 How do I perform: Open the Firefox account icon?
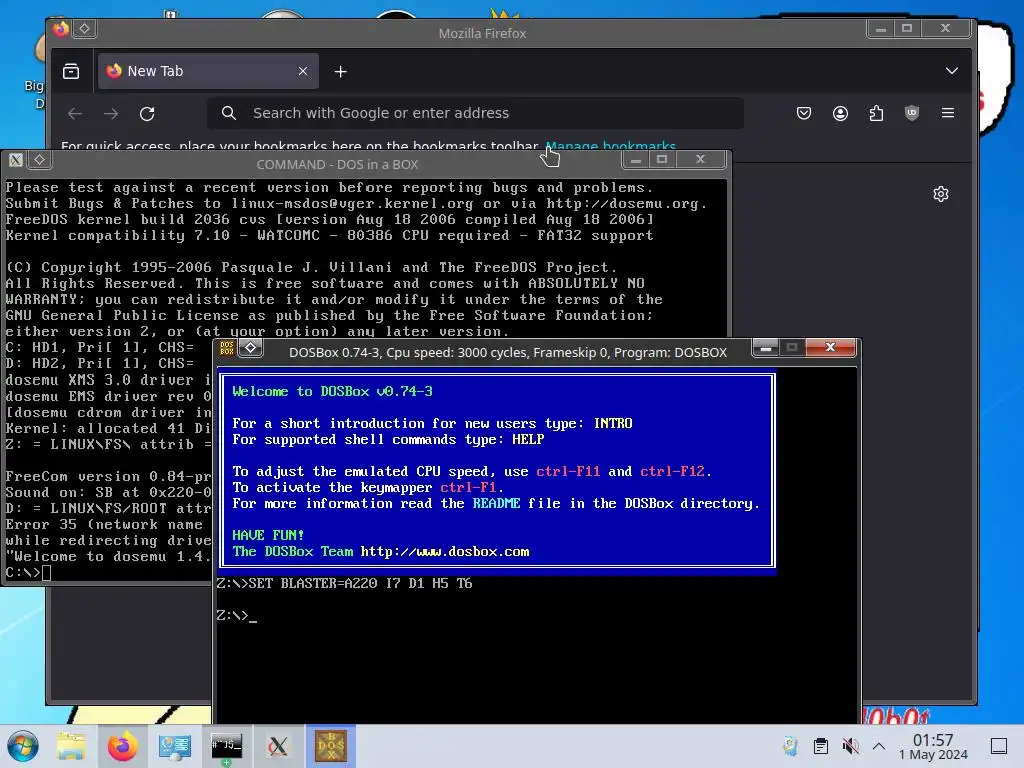(x=840, y=113)
